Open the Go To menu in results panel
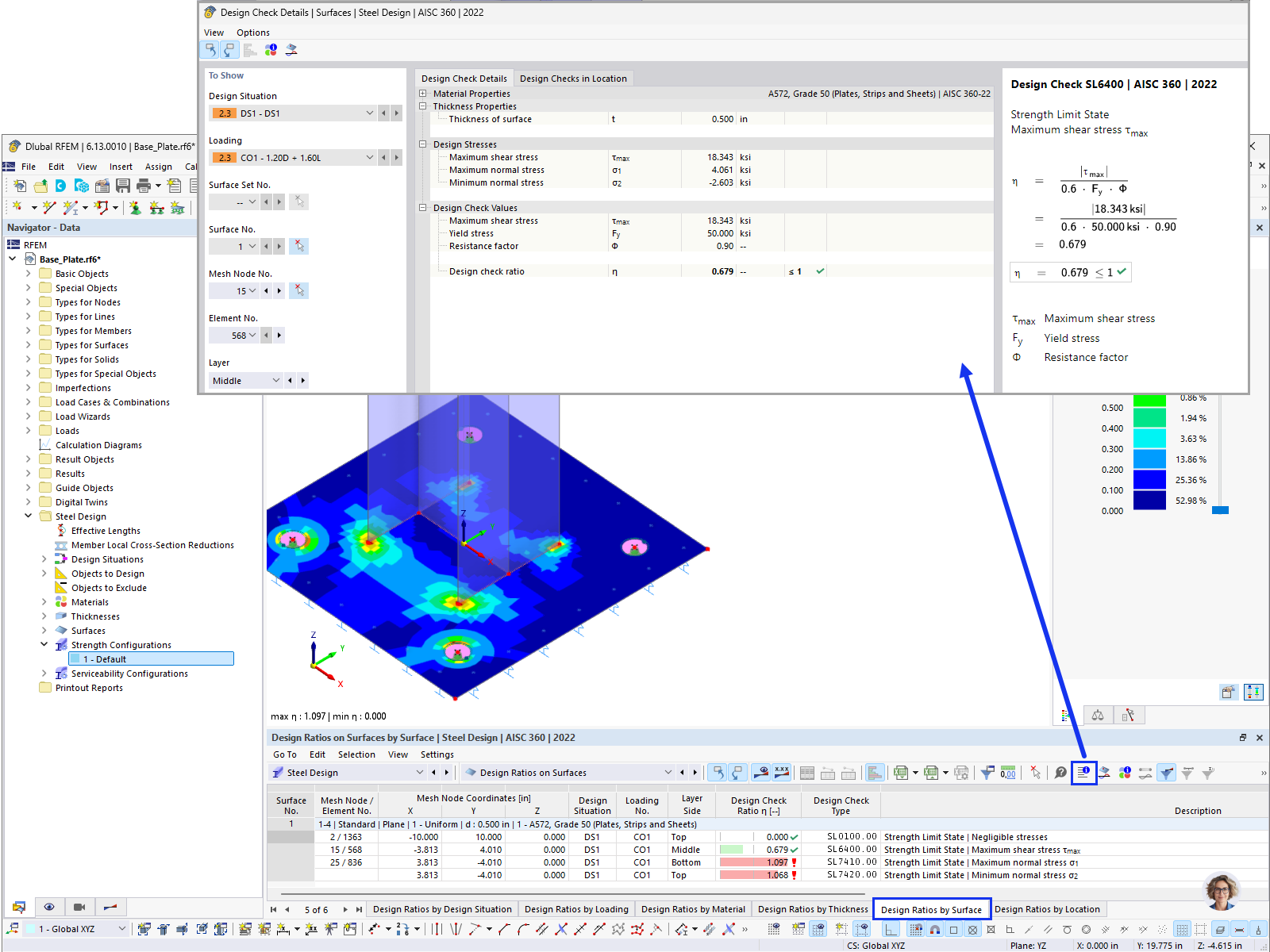Image resolution: width=1270 pixels, height=952 pixels. pos(285,754)
